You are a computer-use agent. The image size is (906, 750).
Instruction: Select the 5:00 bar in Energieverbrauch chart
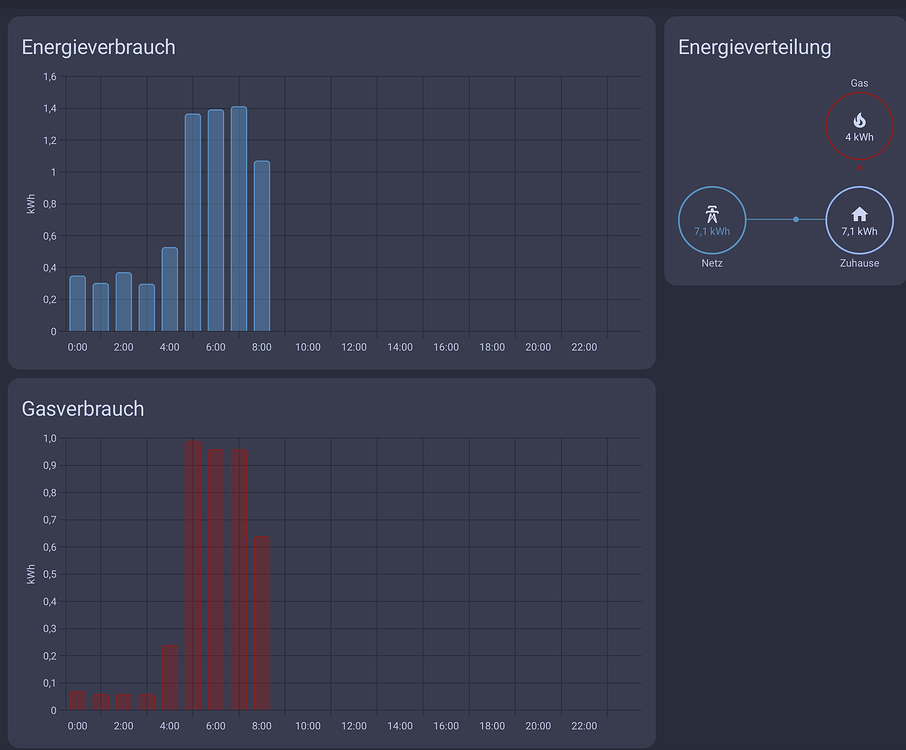193,222
